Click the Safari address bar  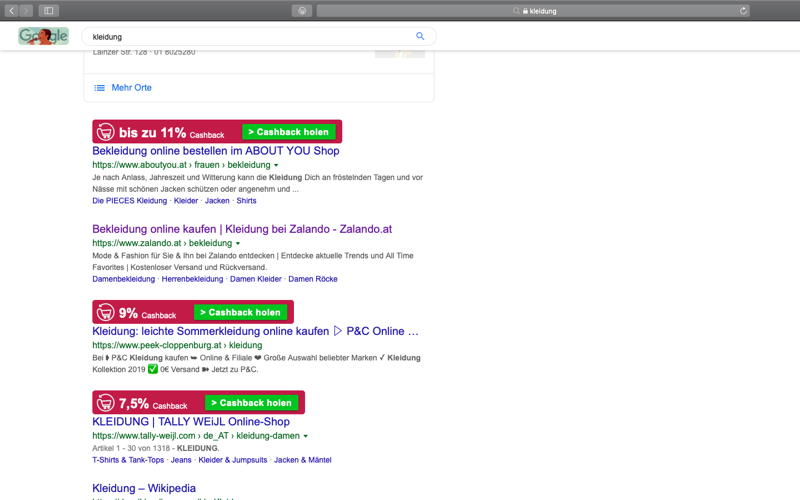[533, 11]
